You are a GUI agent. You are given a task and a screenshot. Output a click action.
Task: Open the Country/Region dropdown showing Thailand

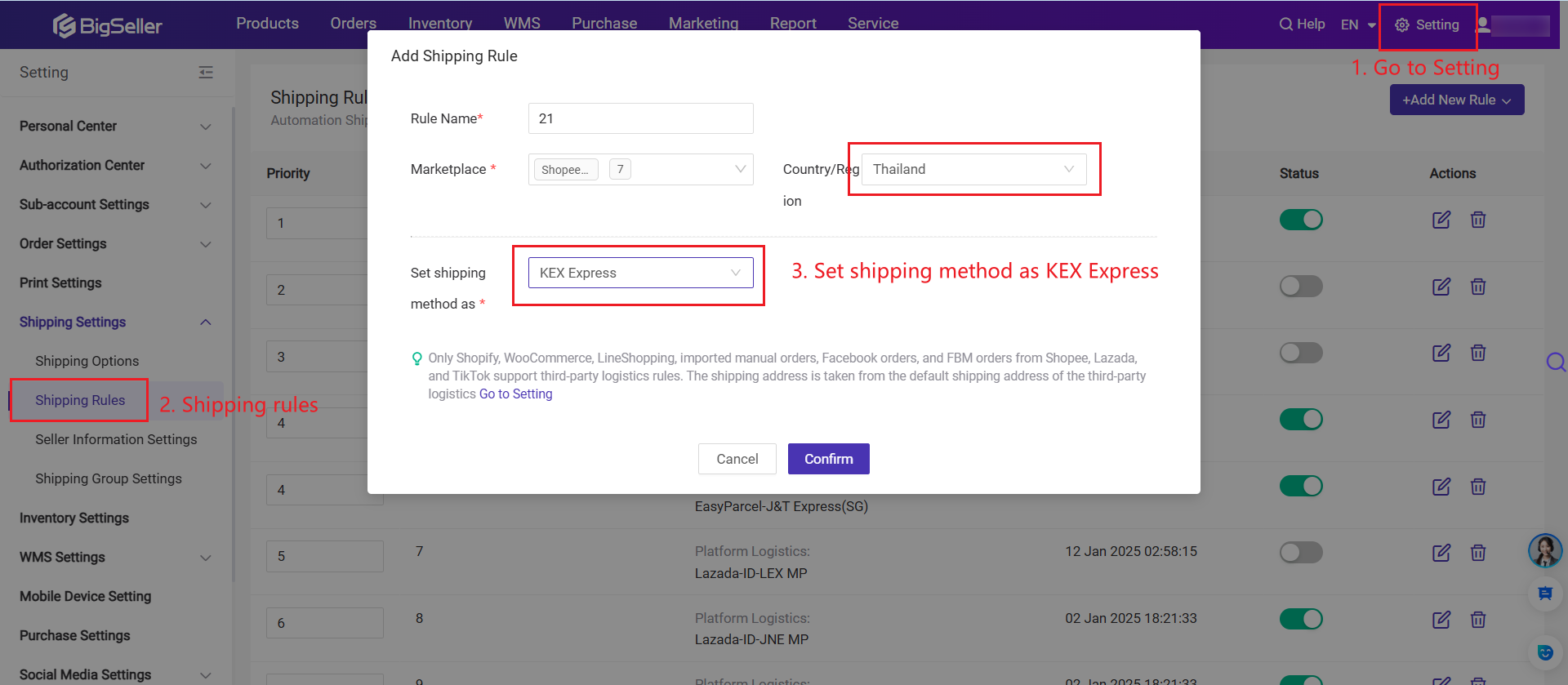tap(974, 169)
